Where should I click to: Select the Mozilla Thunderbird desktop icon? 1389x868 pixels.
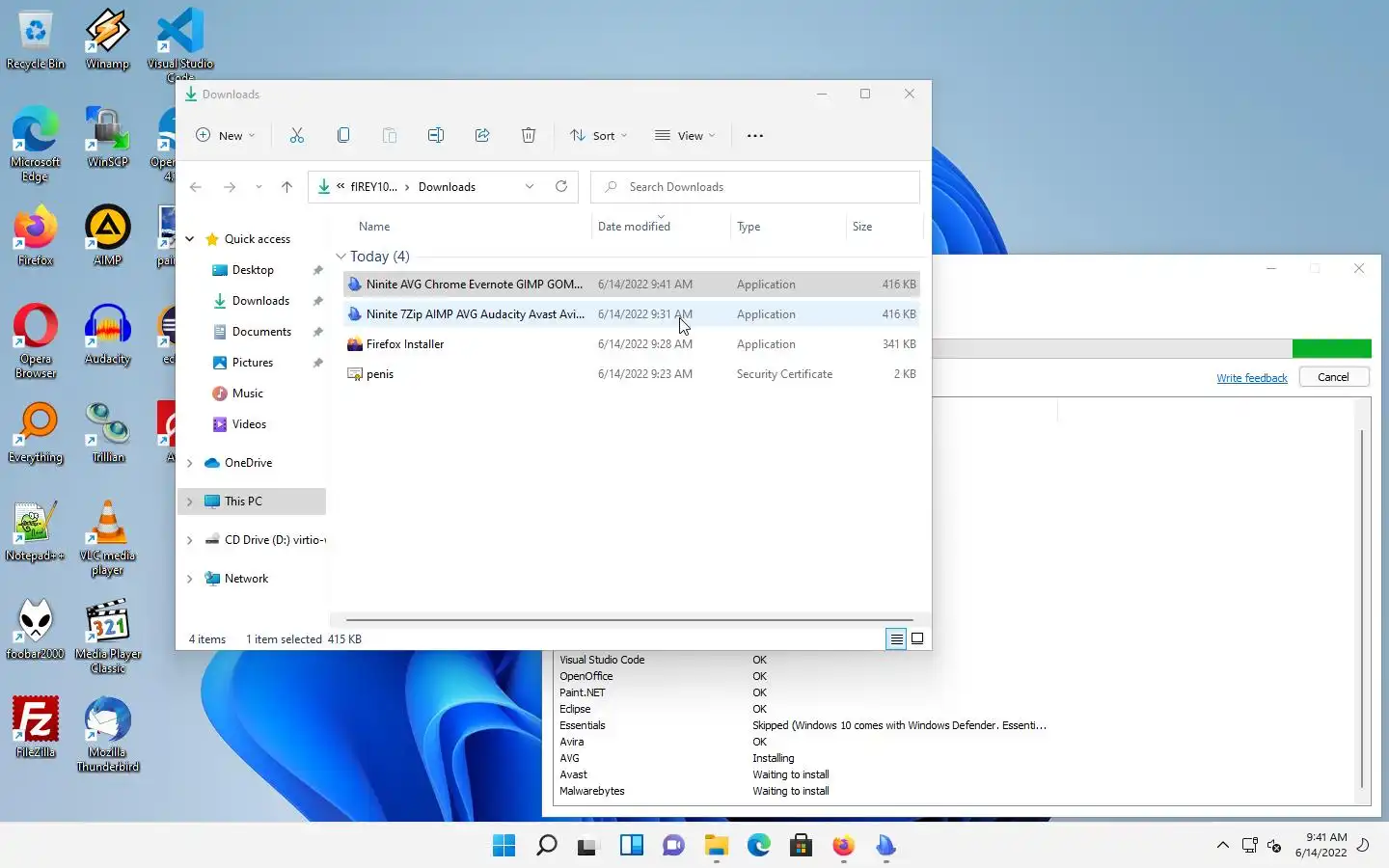point(107,735)
